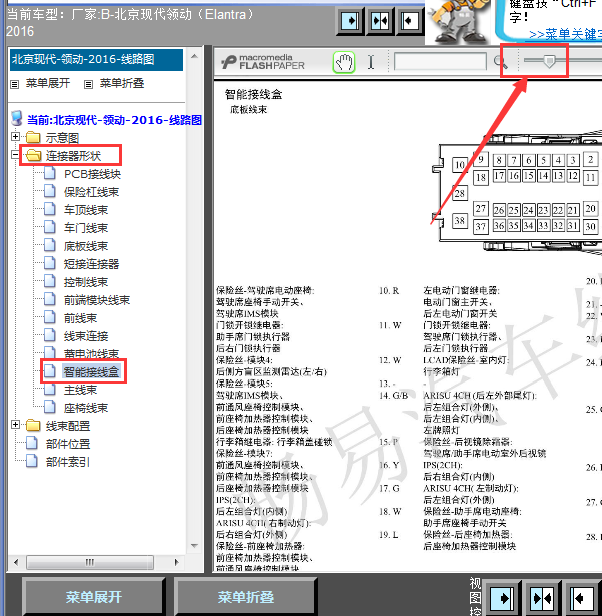Select the FlashPaper hand pan tool
602x616 pixels.
point(344,62)
